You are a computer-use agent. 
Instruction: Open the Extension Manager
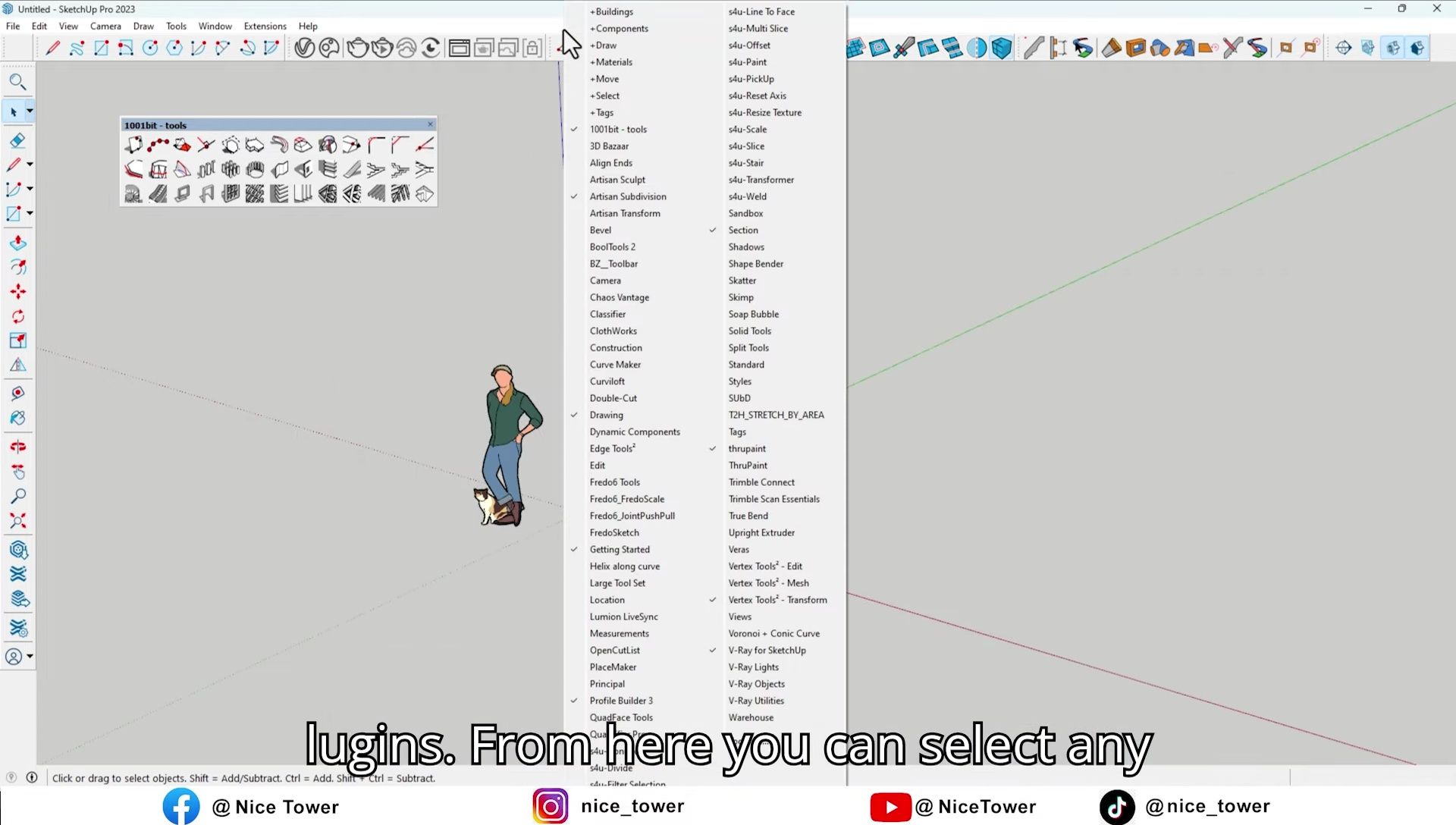pos(17,629)
